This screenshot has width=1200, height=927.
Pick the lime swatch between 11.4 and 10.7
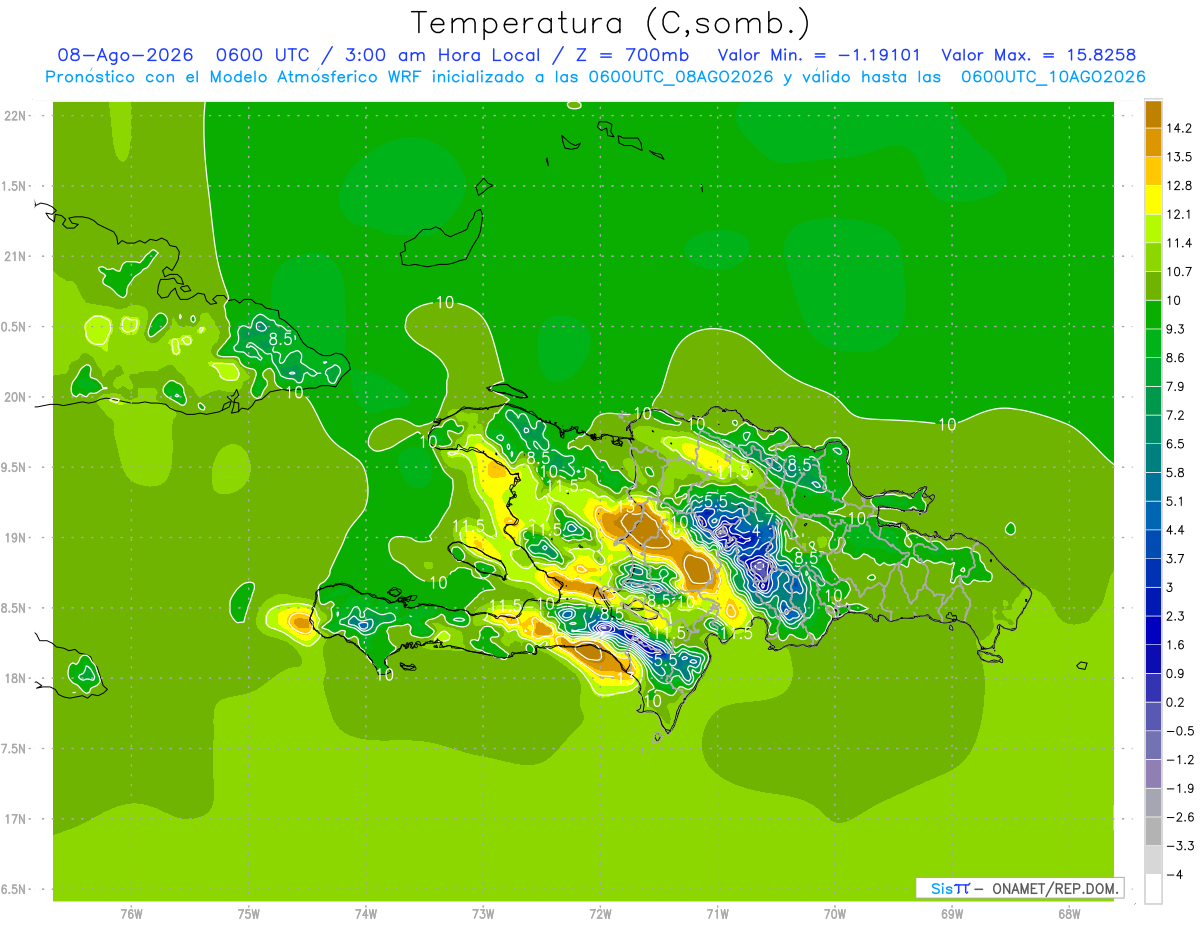pos(1153,257)
